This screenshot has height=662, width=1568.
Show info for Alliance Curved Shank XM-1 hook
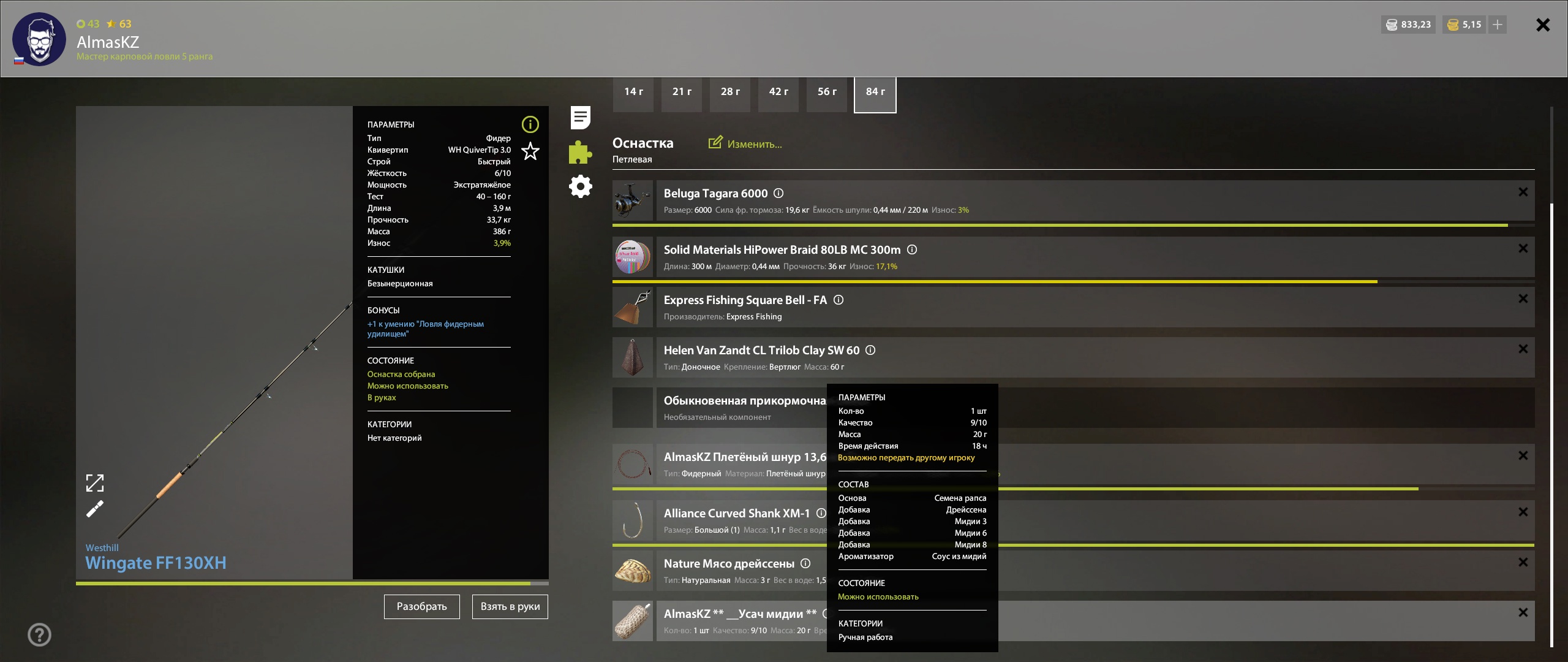click(x=821, y=513)
